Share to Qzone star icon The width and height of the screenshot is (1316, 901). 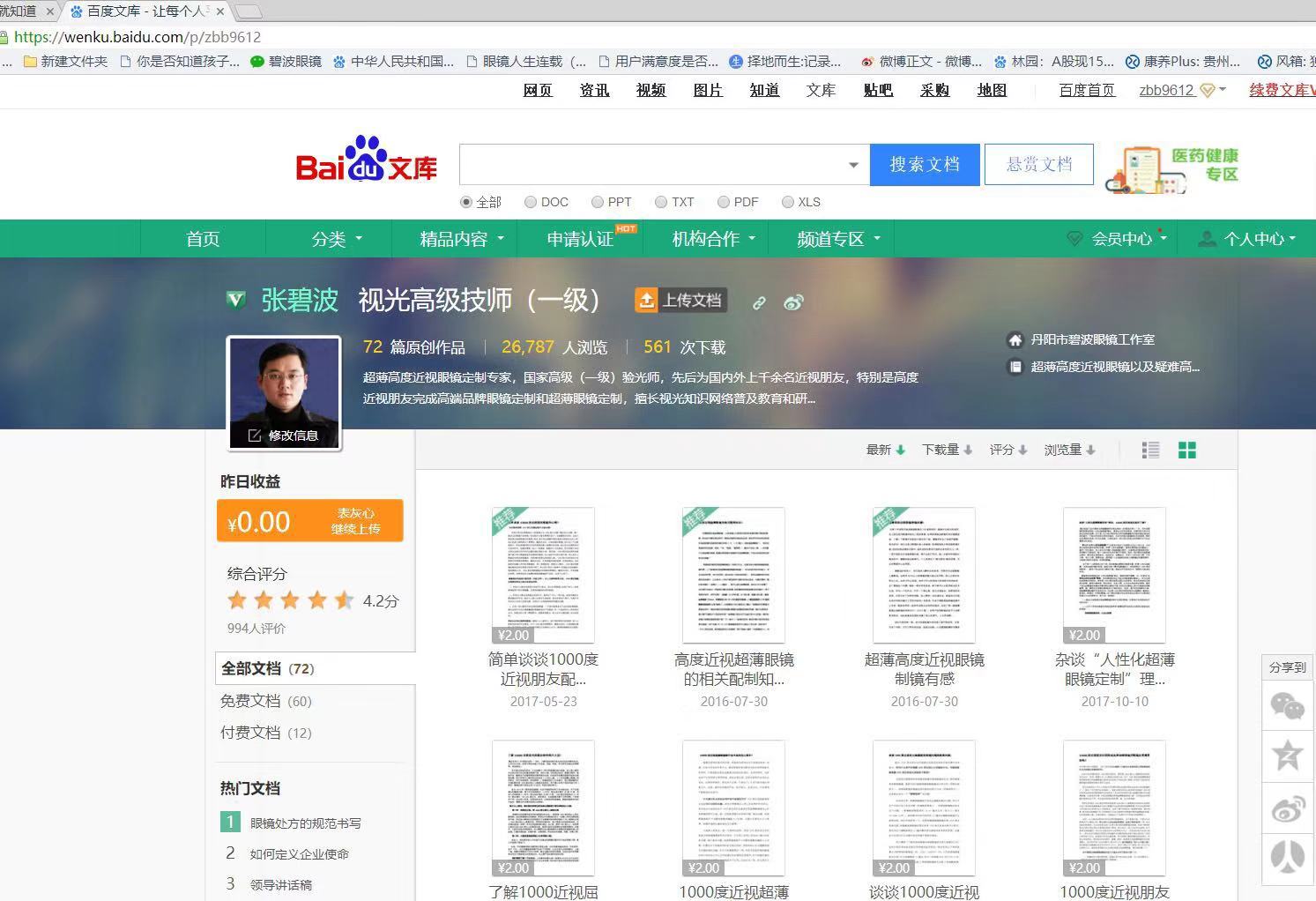point(1288,756)
